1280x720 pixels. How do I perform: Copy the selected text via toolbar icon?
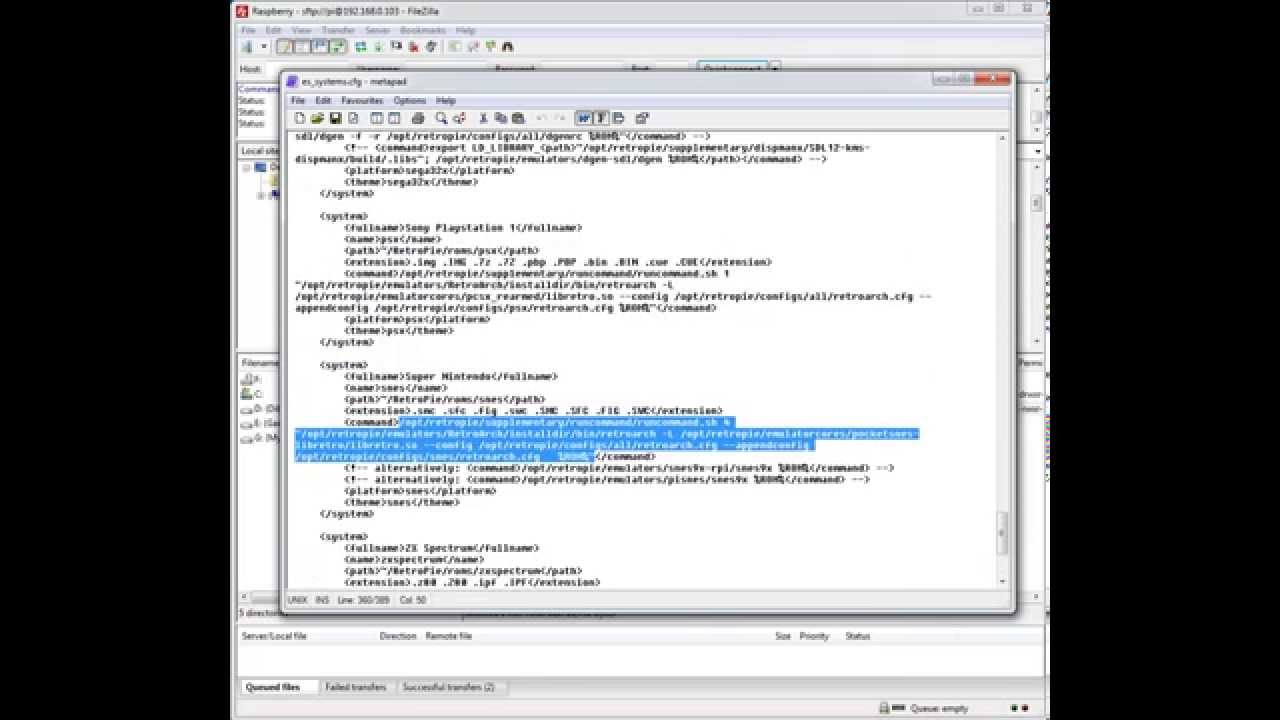pyautogui.click(x=500, y=118)
